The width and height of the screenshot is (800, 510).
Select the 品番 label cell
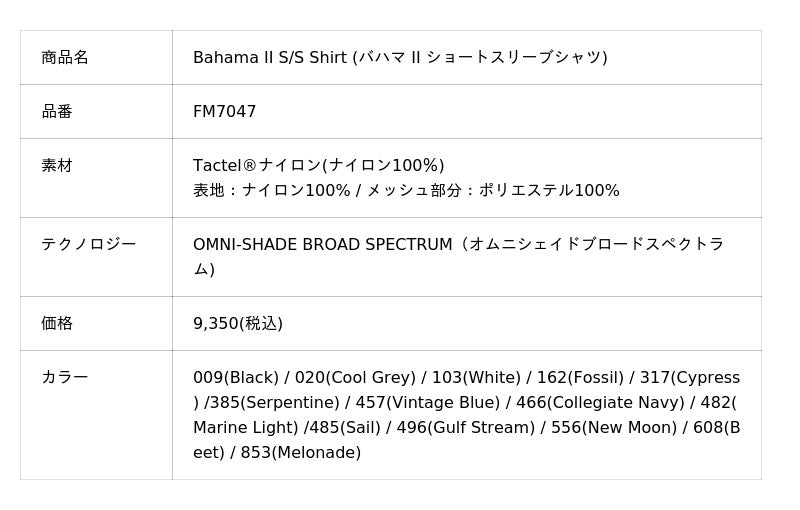tap(57, 112)
